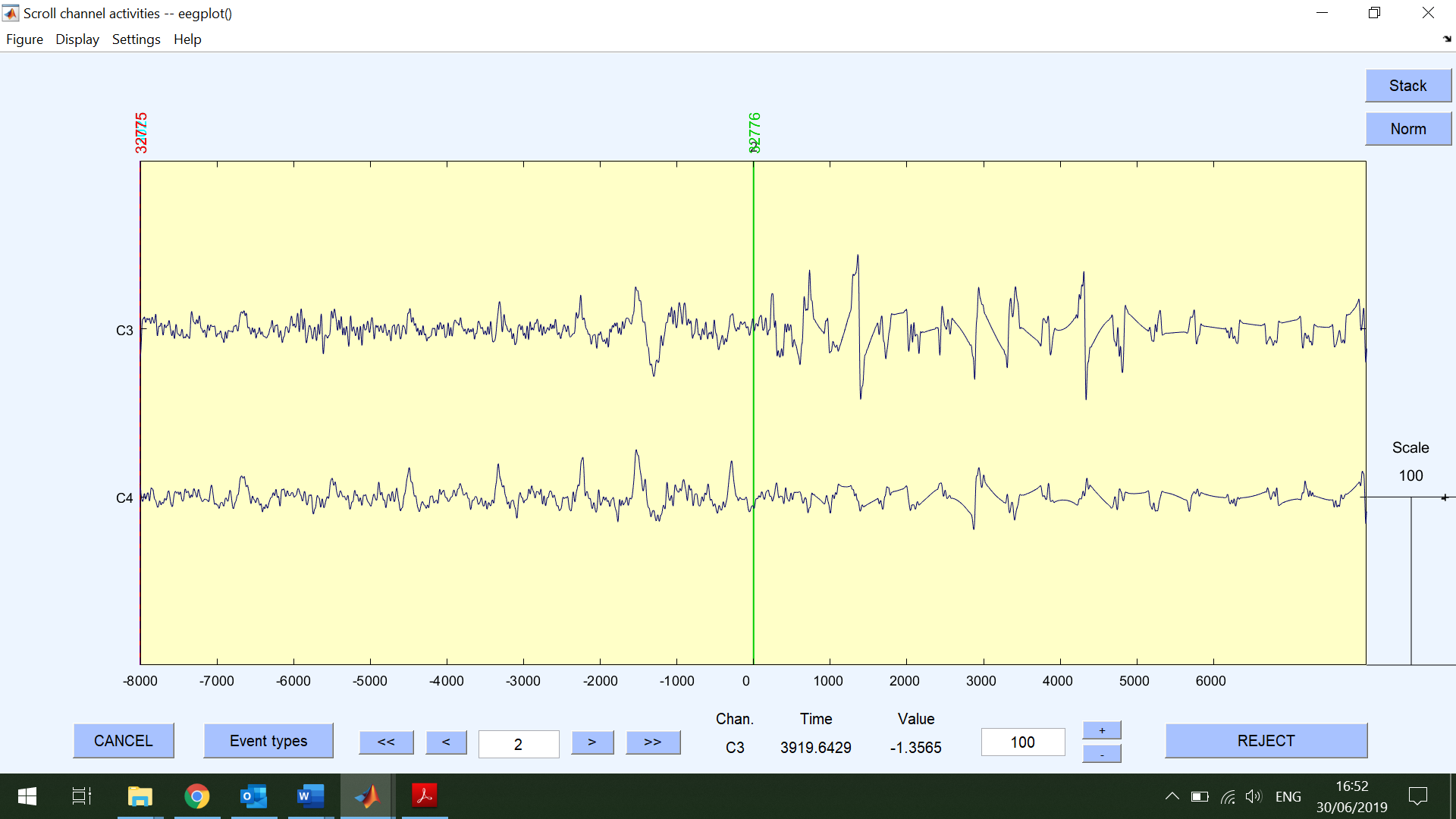Open the notification center icon
The image size is (1456, 819).
point(1418,796)
